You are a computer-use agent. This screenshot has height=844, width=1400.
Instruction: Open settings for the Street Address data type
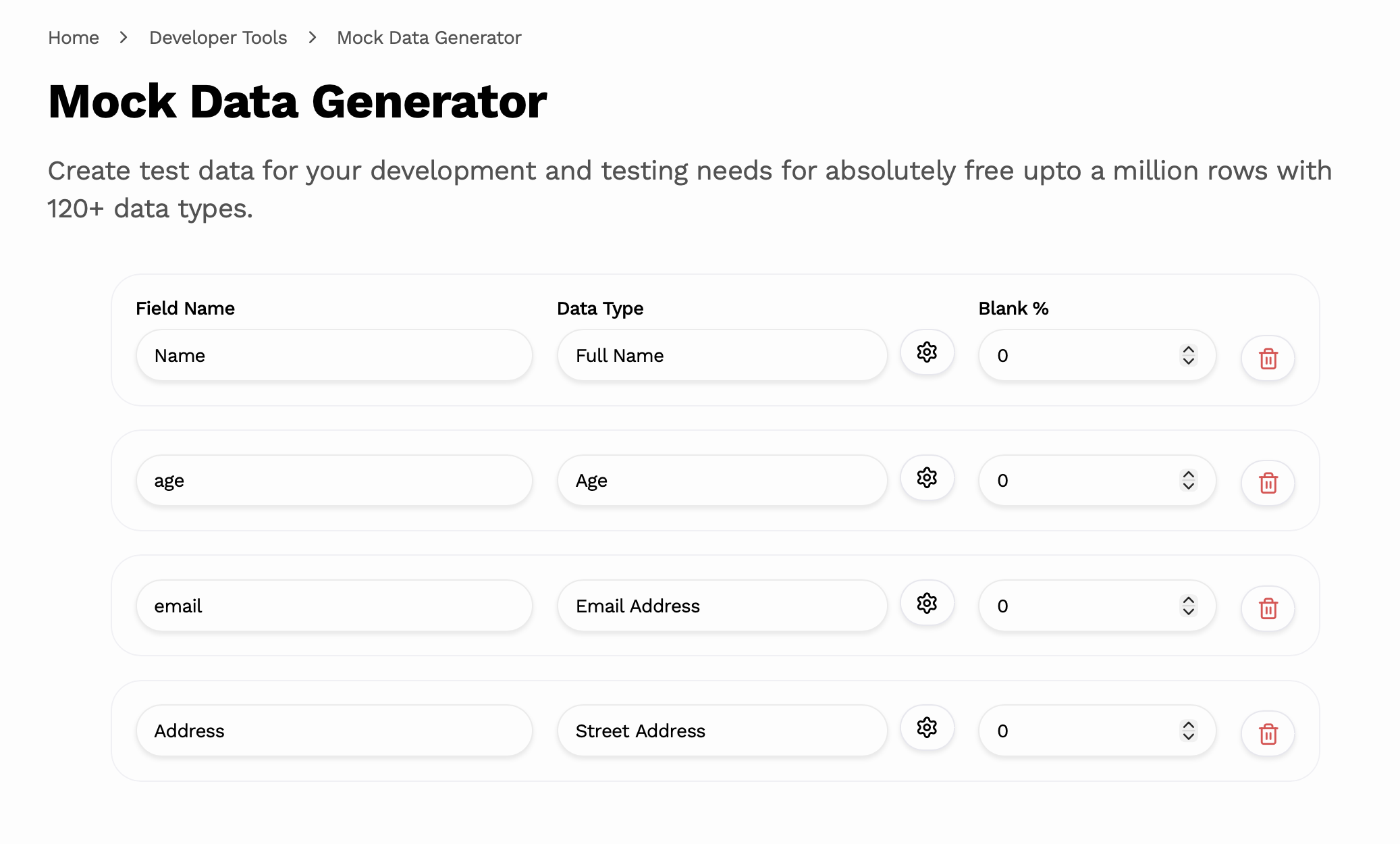(927, 728)
